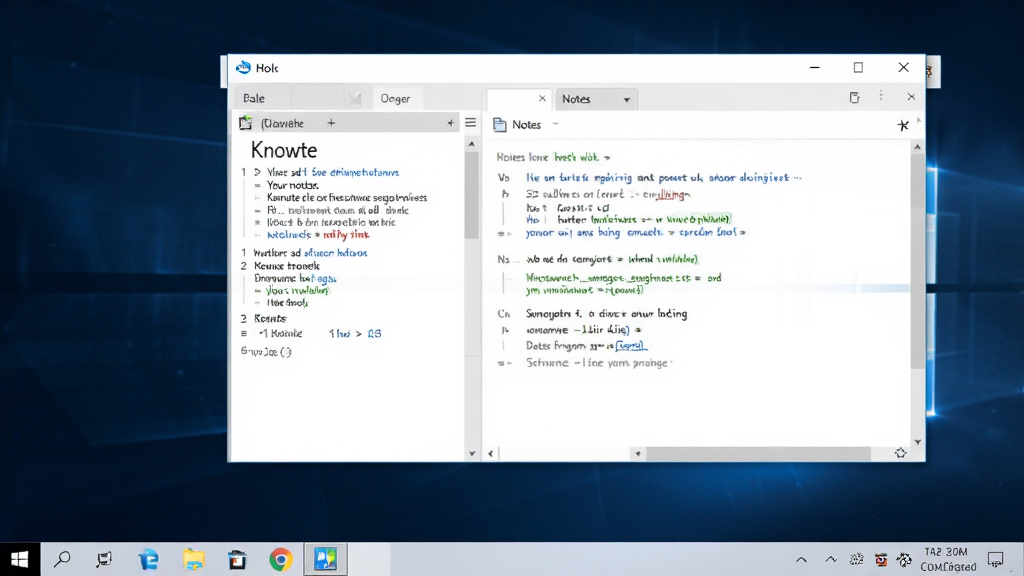Click the 'Schrane' note line
This screenshot has width=1024, height=576.
pyautogui.click(x=598, y=363)
